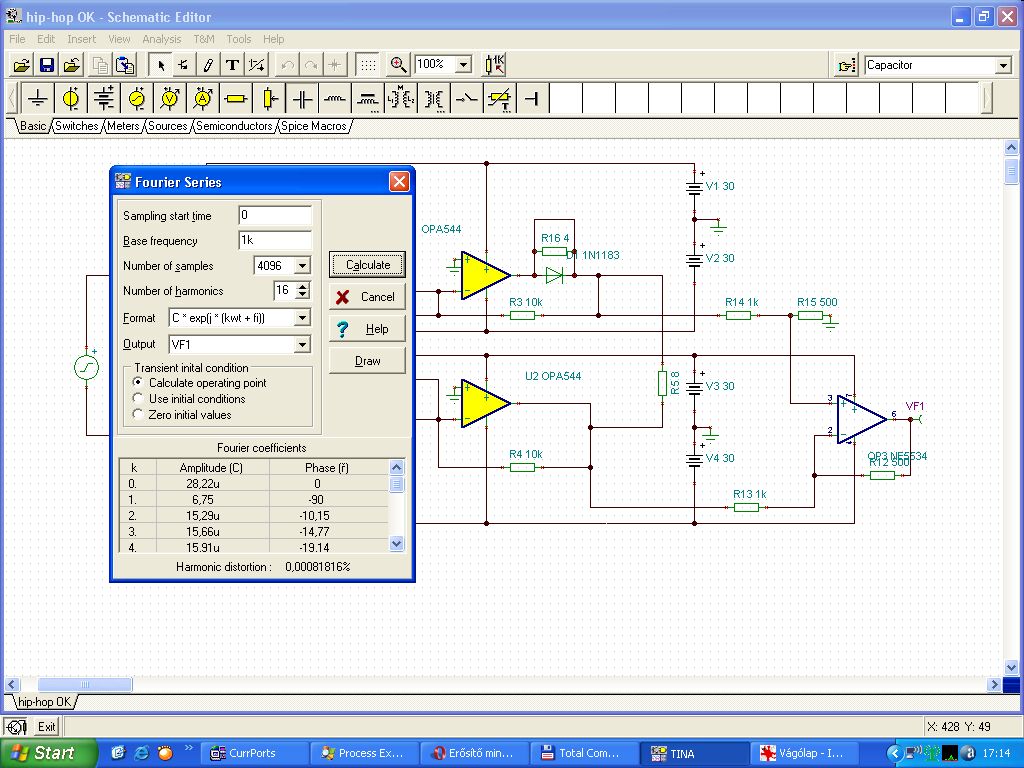The image size is (1024, 768).
Task: Click the Save (floppy disk) icon
Action: pos(47,65)
